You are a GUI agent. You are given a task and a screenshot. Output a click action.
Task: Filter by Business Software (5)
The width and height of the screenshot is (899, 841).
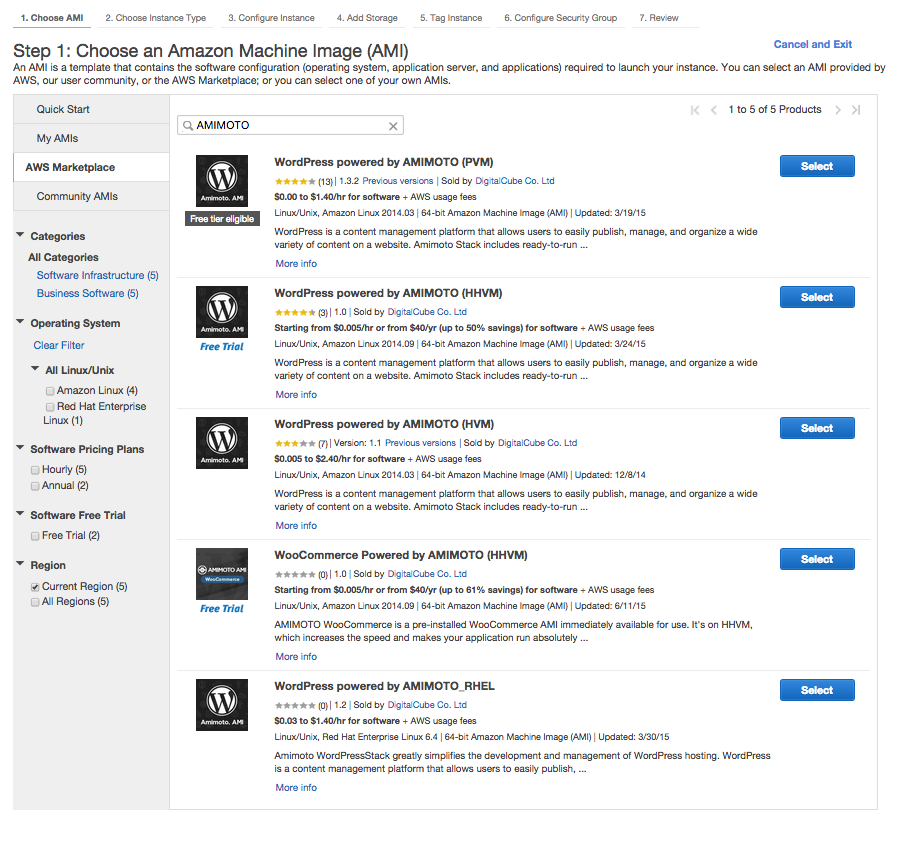(88, 294)
